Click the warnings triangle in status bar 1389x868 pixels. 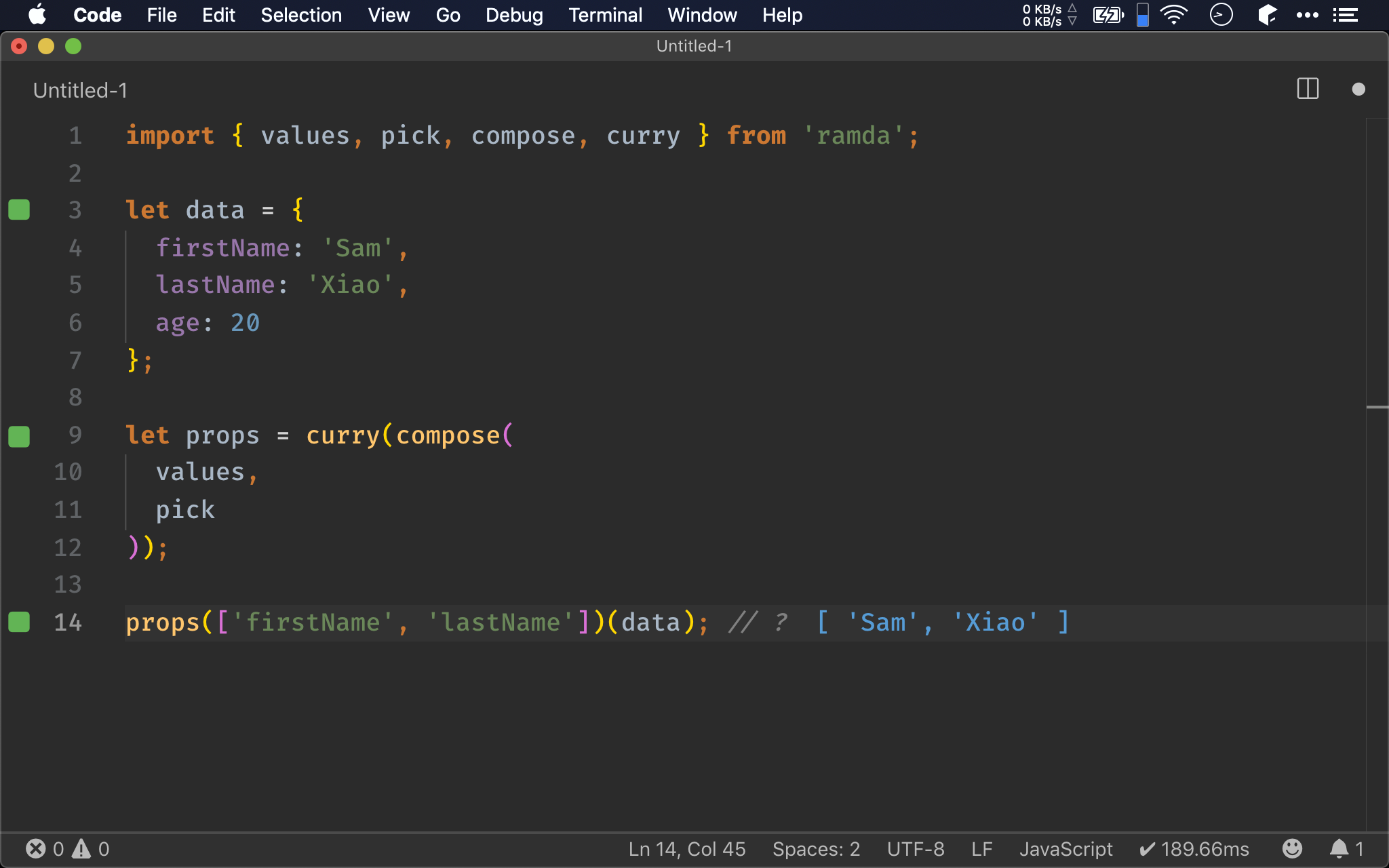81,848
